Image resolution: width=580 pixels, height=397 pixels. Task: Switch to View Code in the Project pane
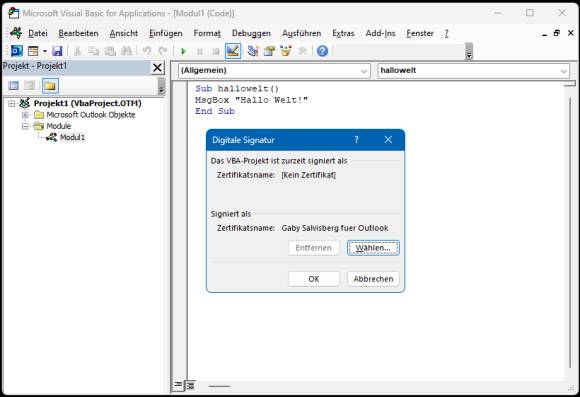pyautogui.click(x=14, y=86)
